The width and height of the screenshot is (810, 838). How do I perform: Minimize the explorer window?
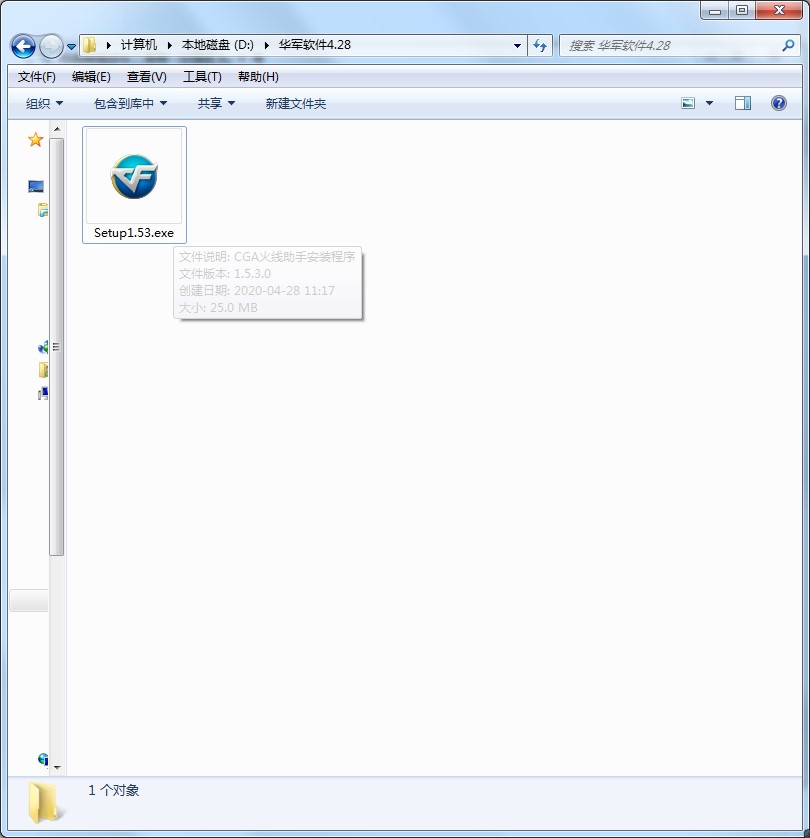point(715,11)
